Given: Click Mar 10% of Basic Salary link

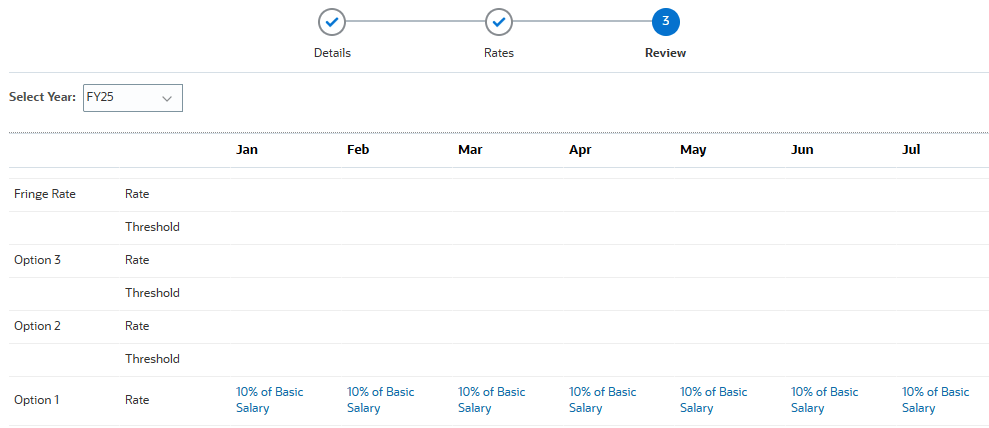Looking at the screenshot, I should point(491,400).
